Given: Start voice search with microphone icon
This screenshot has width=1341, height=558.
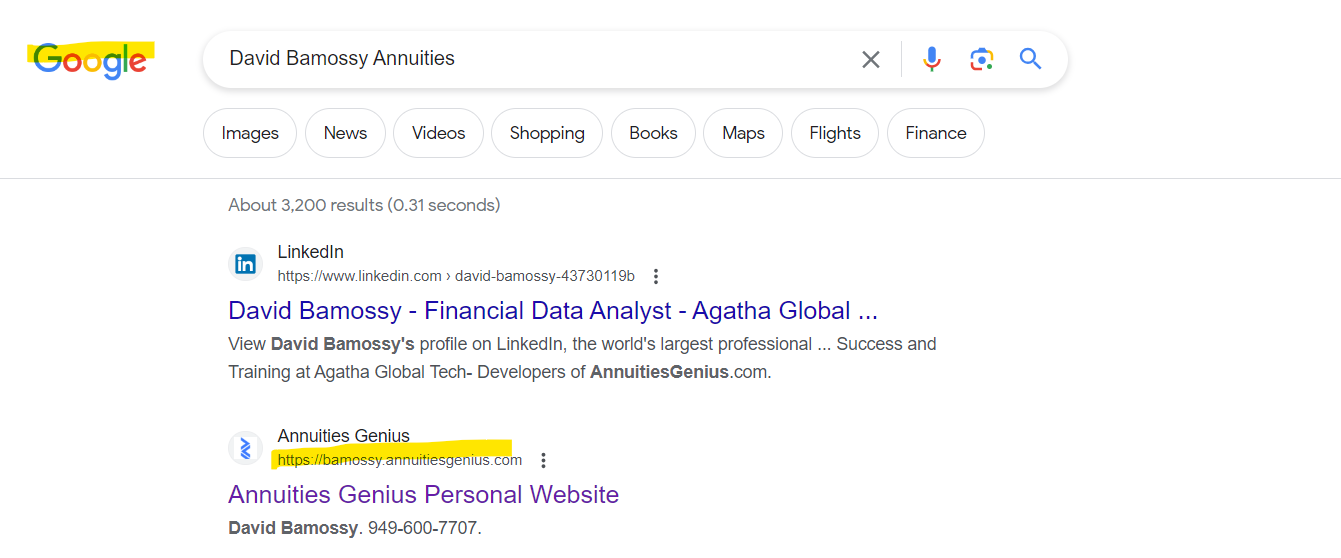Looking at the screenshot, I should pos(932,60).
